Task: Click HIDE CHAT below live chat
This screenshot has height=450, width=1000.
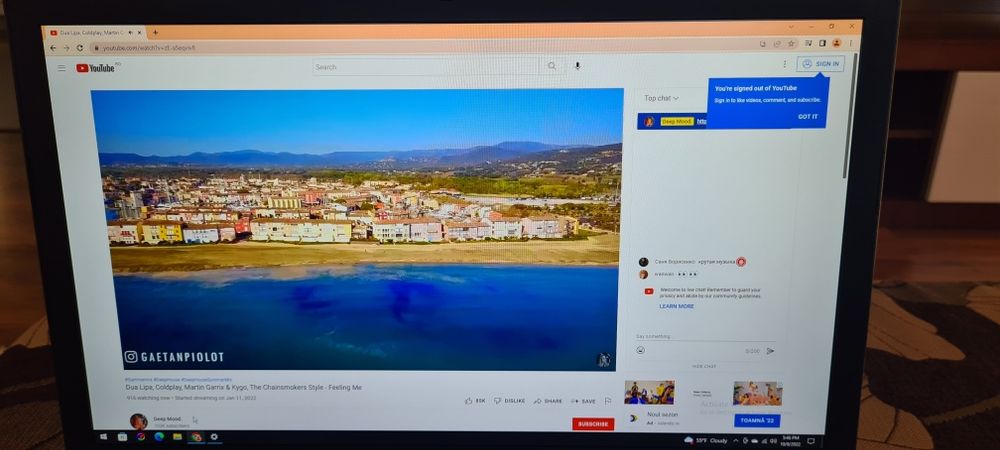Action: 704,367
